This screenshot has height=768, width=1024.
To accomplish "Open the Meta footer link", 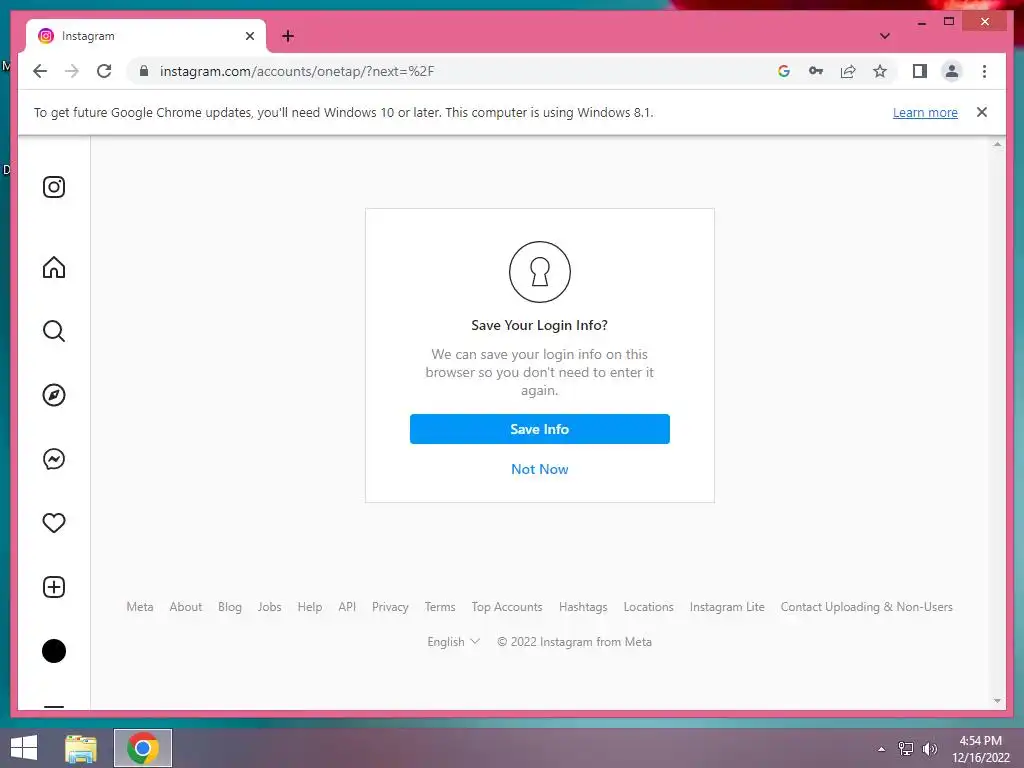I will pyautogui.click(x=140, y=607).
